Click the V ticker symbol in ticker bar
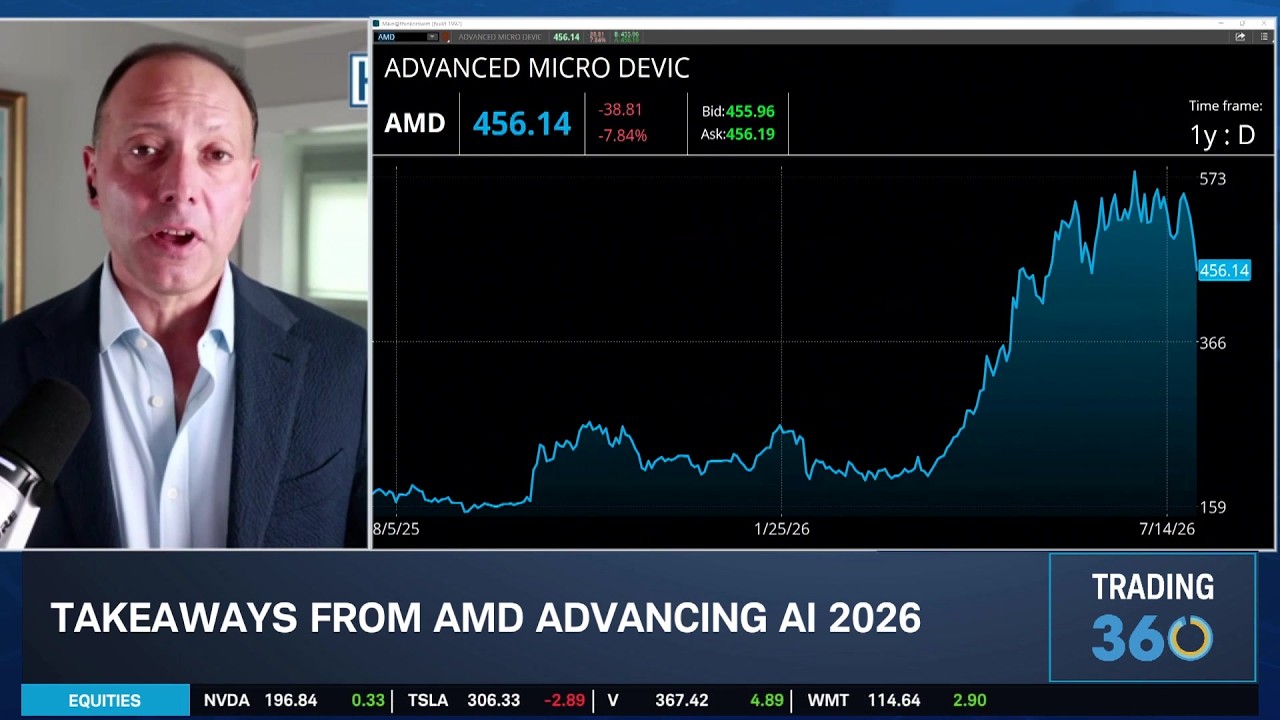This screenshot has height=720, width=1280. pos(613,701)
